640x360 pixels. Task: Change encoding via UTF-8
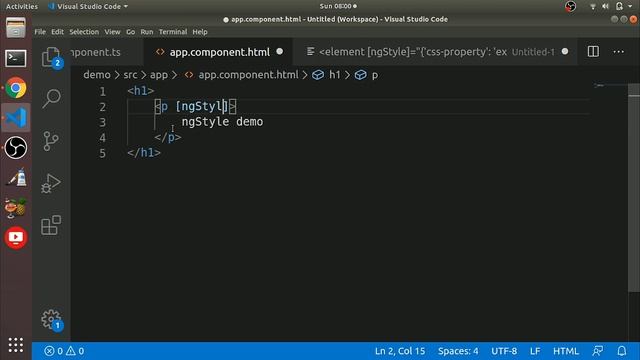(504, 351)
